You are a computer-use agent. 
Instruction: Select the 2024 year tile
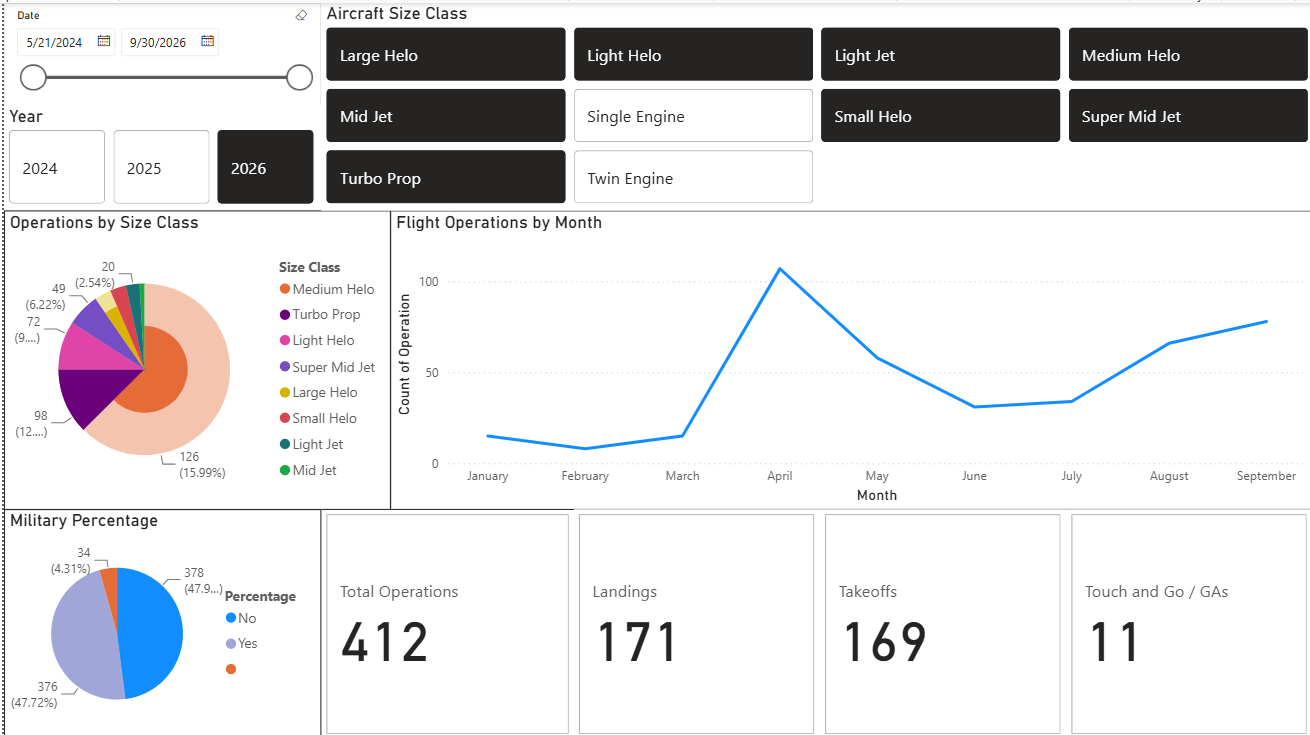coord(57,167)
